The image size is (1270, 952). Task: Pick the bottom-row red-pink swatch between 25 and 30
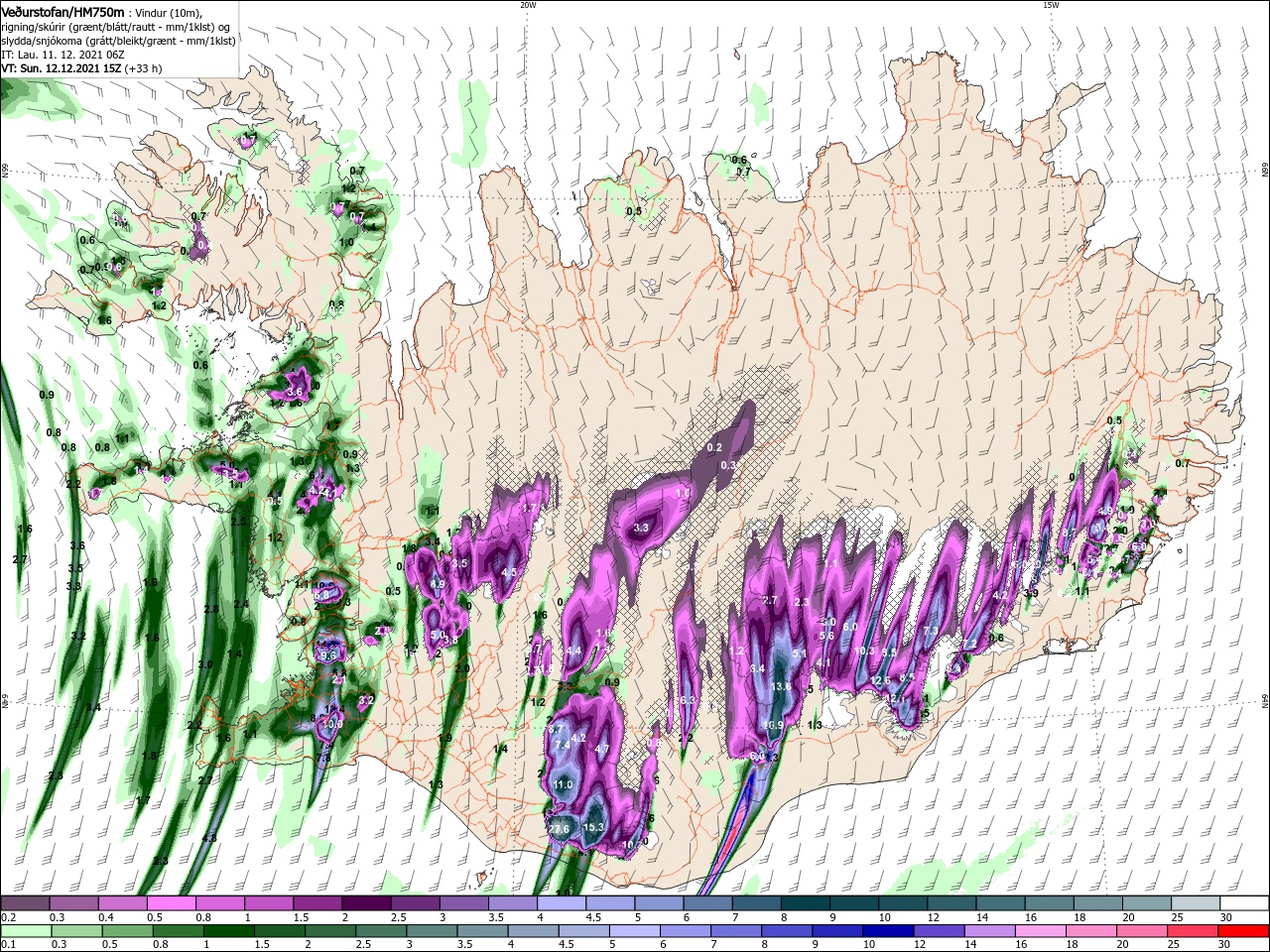point(1193,931)
